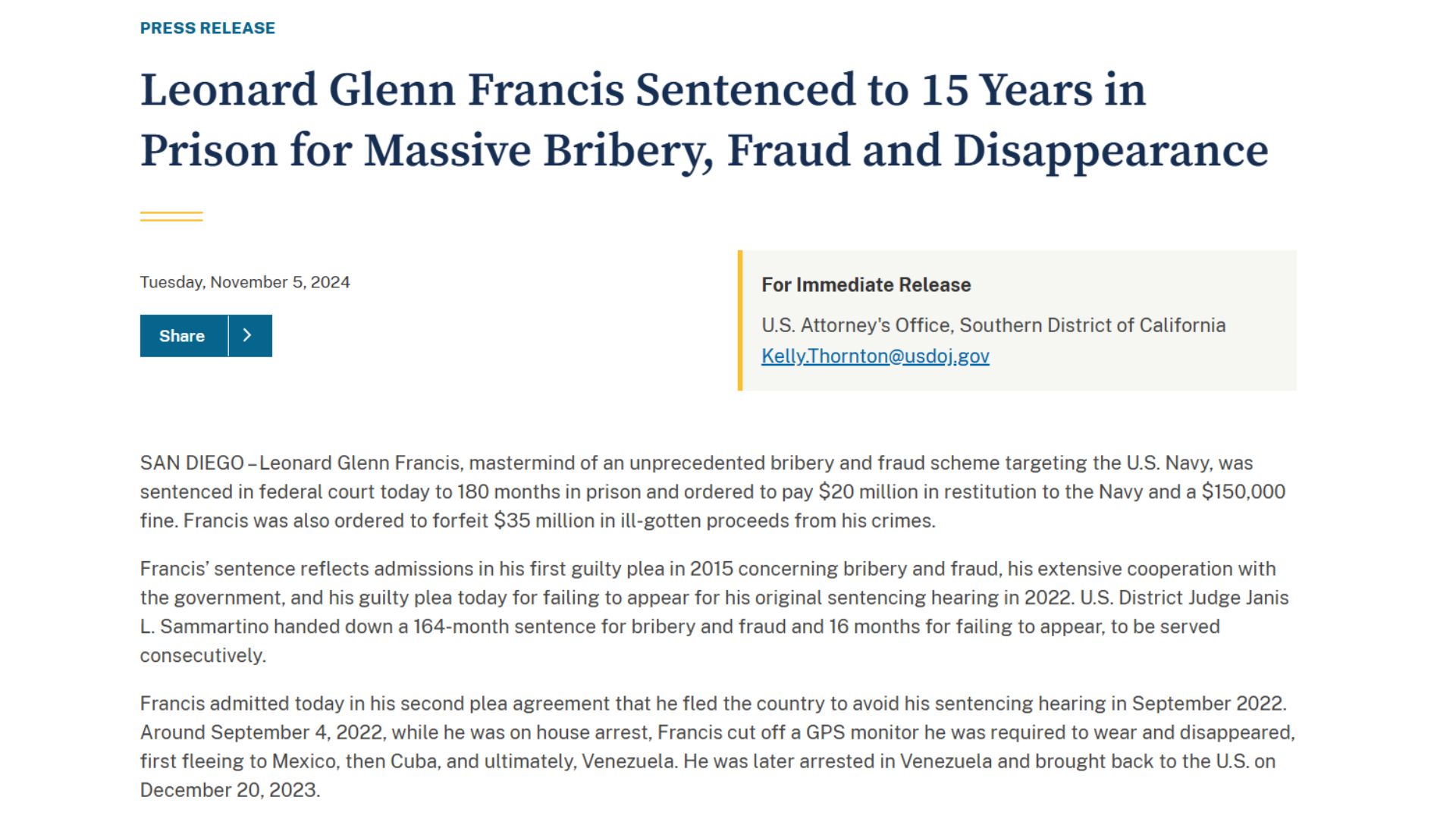Click the yellow bar beside the release box
The height and width of the screenshot is (819, 1456).
740,321
